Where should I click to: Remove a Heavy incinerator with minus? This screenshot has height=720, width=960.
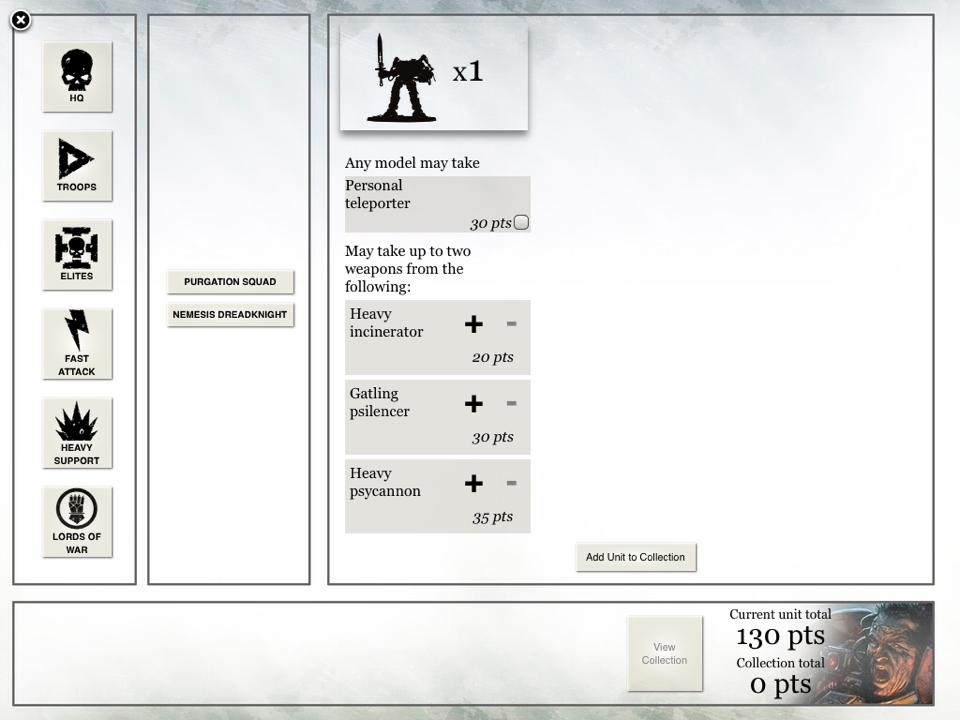click(512, 323)
